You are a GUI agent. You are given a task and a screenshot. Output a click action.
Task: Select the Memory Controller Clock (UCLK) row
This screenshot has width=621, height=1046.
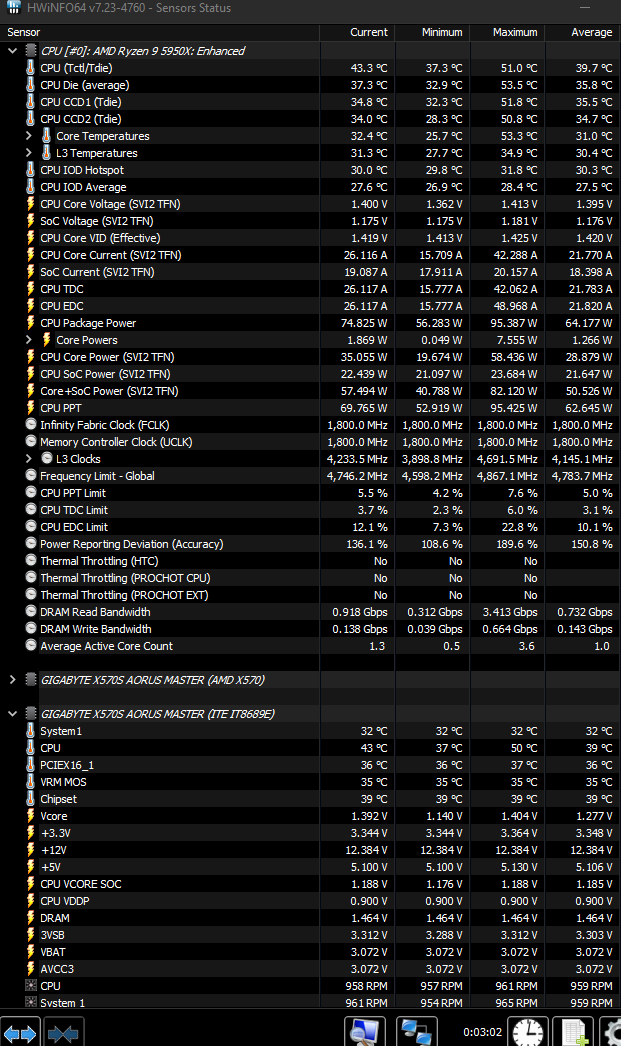[x=310, y=442]
